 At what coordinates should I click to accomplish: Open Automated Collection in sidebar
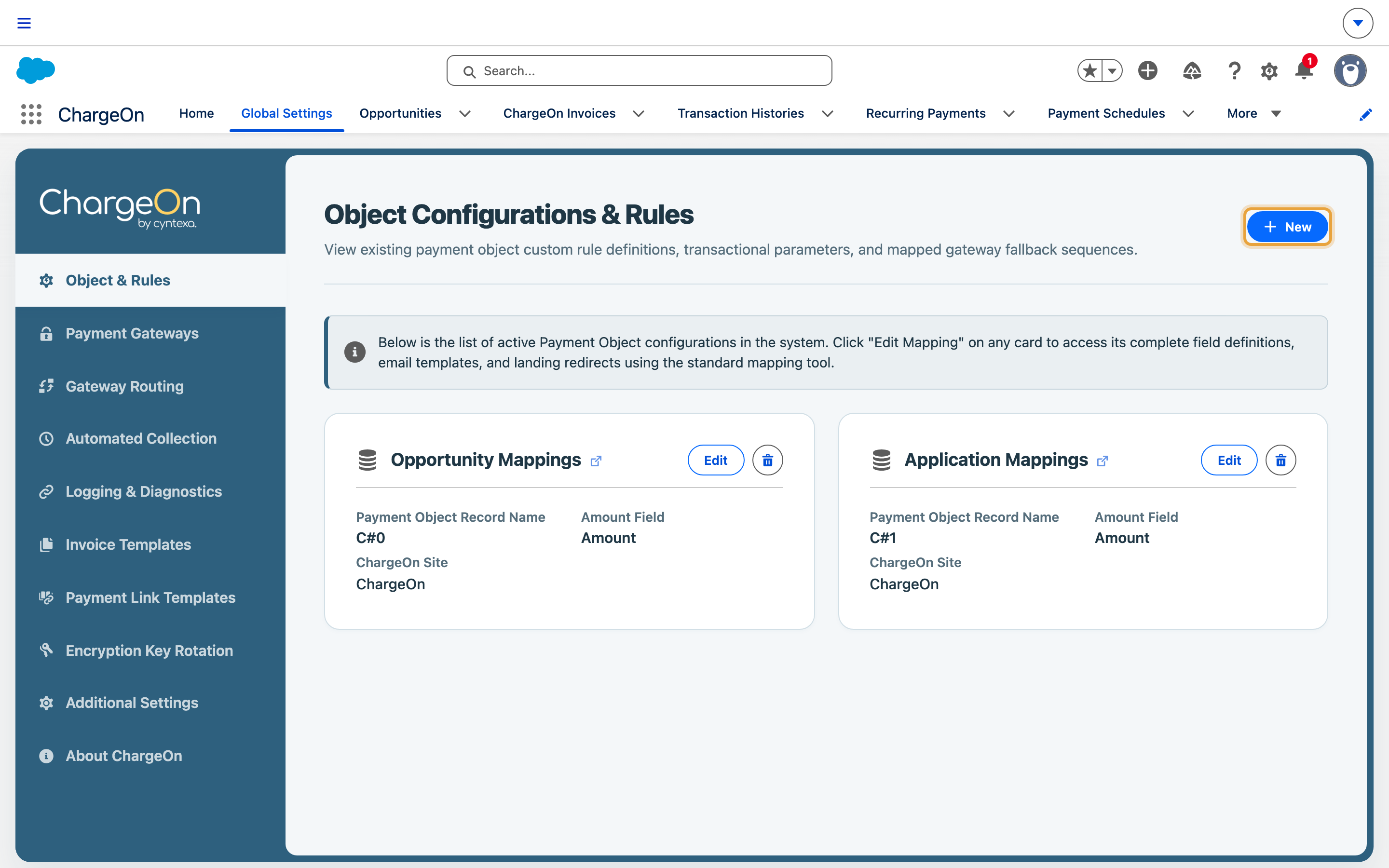click(x=150, y=439)
